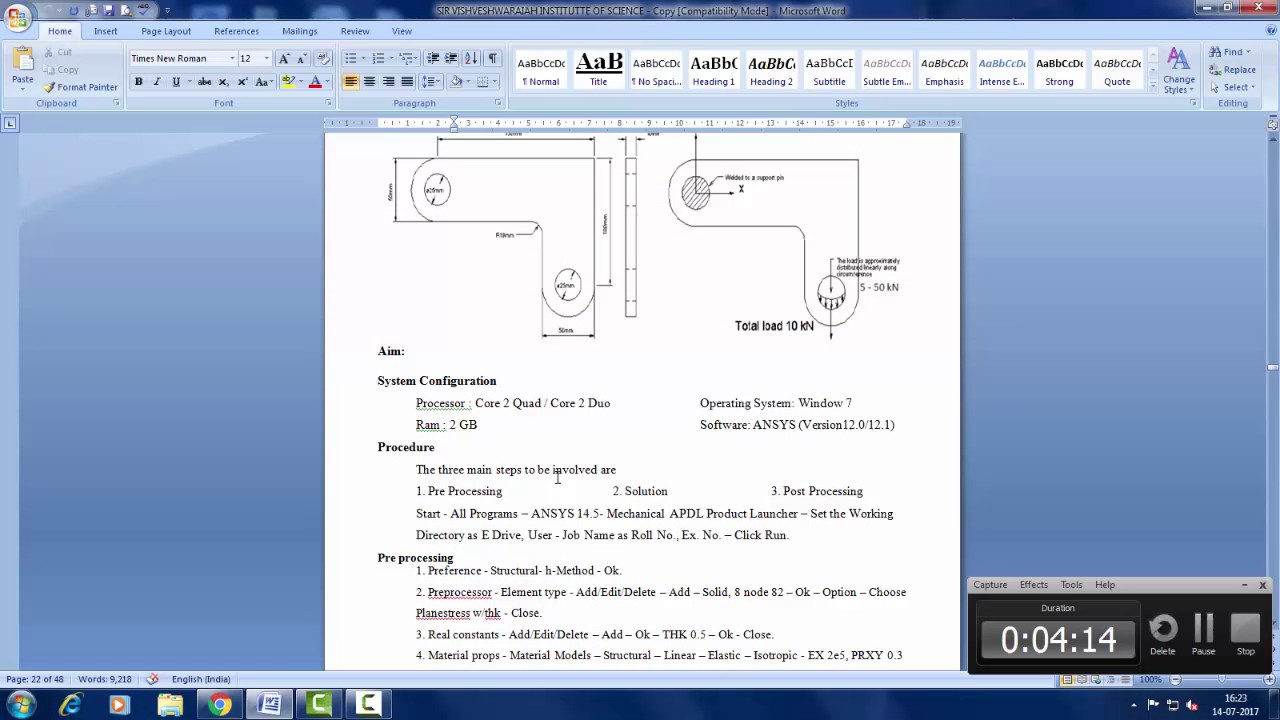
Task: Toggle Underline formatting
Action: click(x=176, y=81)
